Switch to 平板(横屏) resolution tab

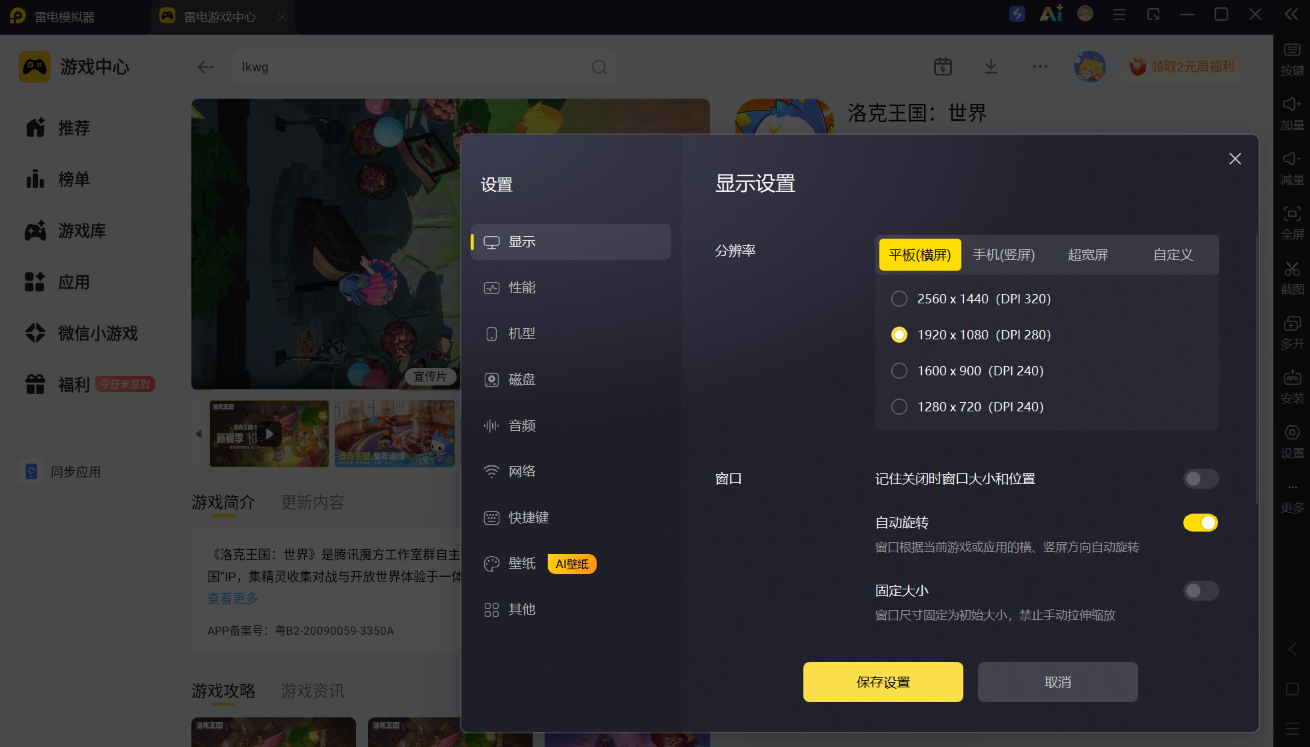tap(920, 255)
